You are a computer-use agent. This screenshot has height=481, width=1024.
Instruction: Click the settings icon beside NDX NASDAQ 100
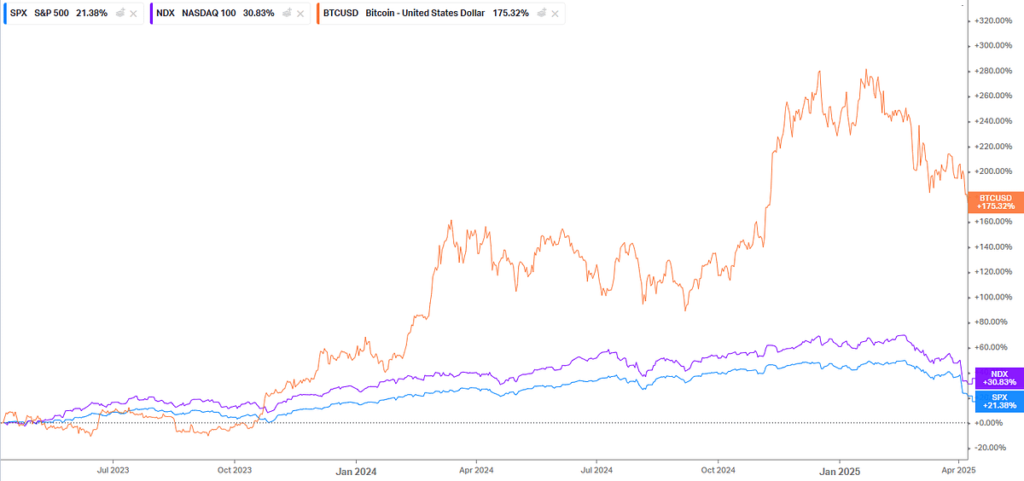pos(284,14)
